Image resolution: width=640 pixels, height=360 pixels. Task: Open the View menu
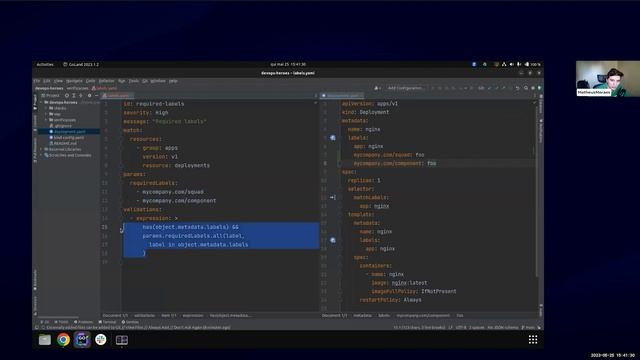coord(58,81)
